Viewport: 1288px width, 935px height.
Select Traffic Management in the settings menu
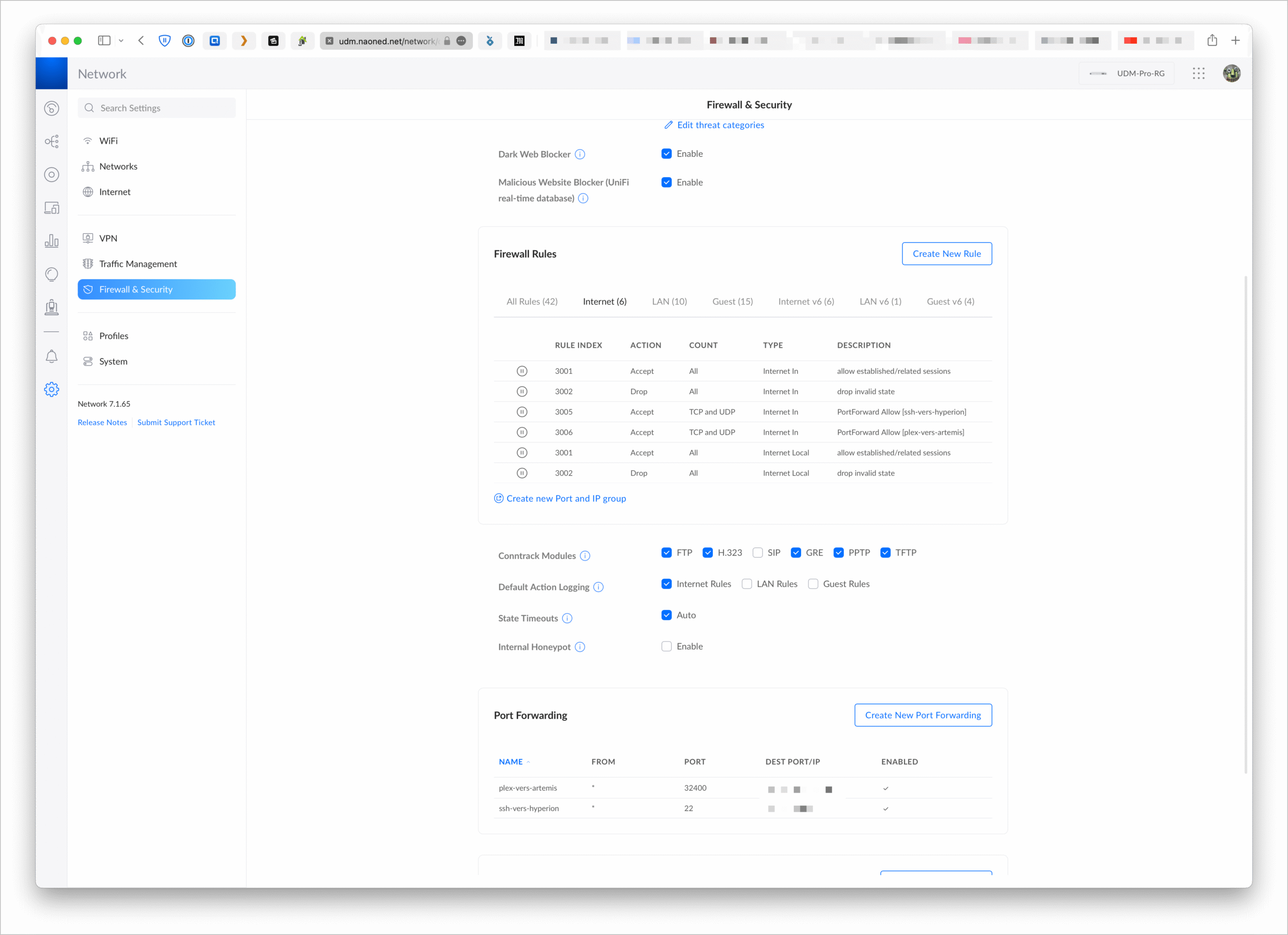tap(138, 264)
